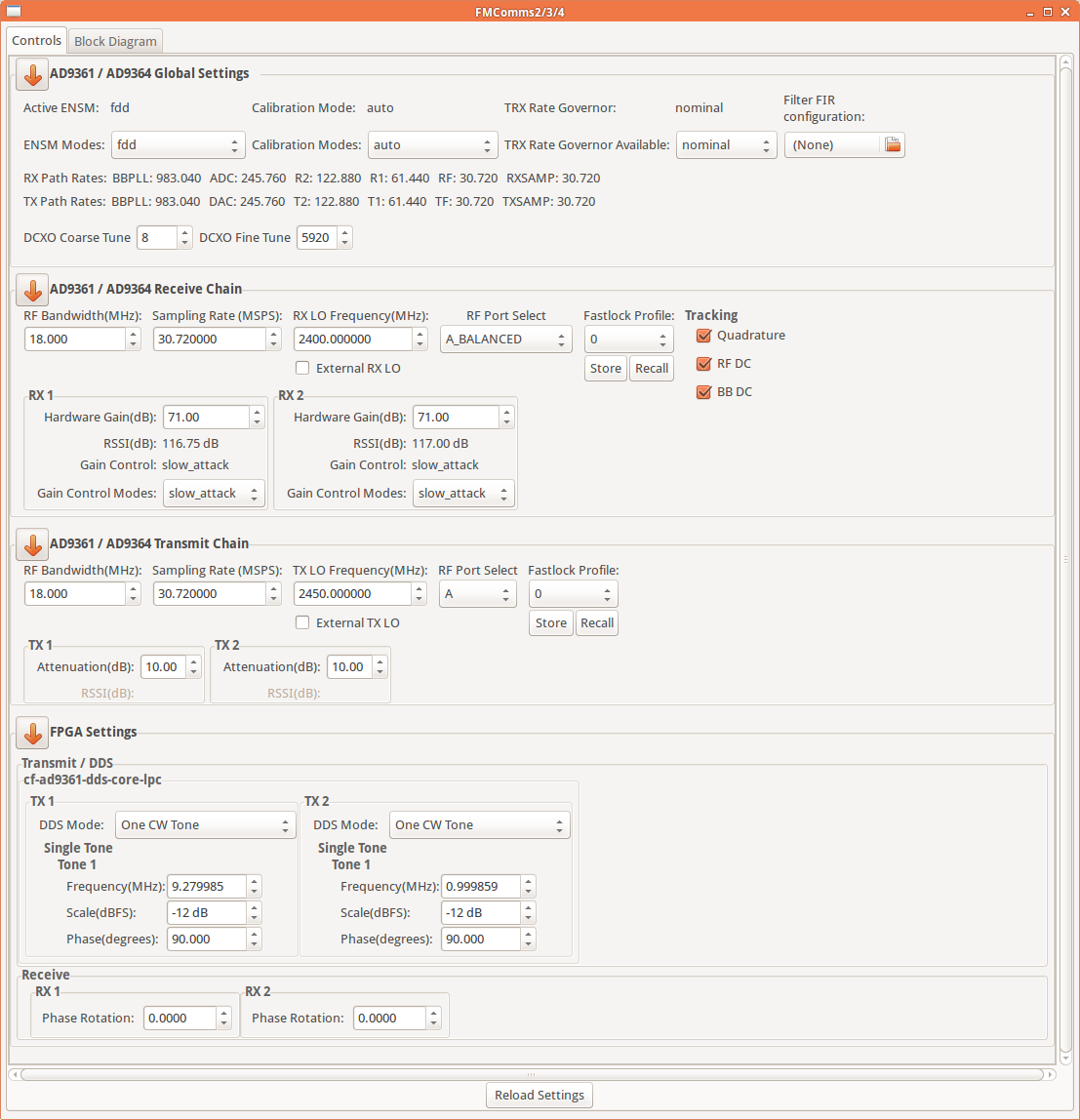Collapse the Transmit Chain section arrow

(x=32, y=544)
